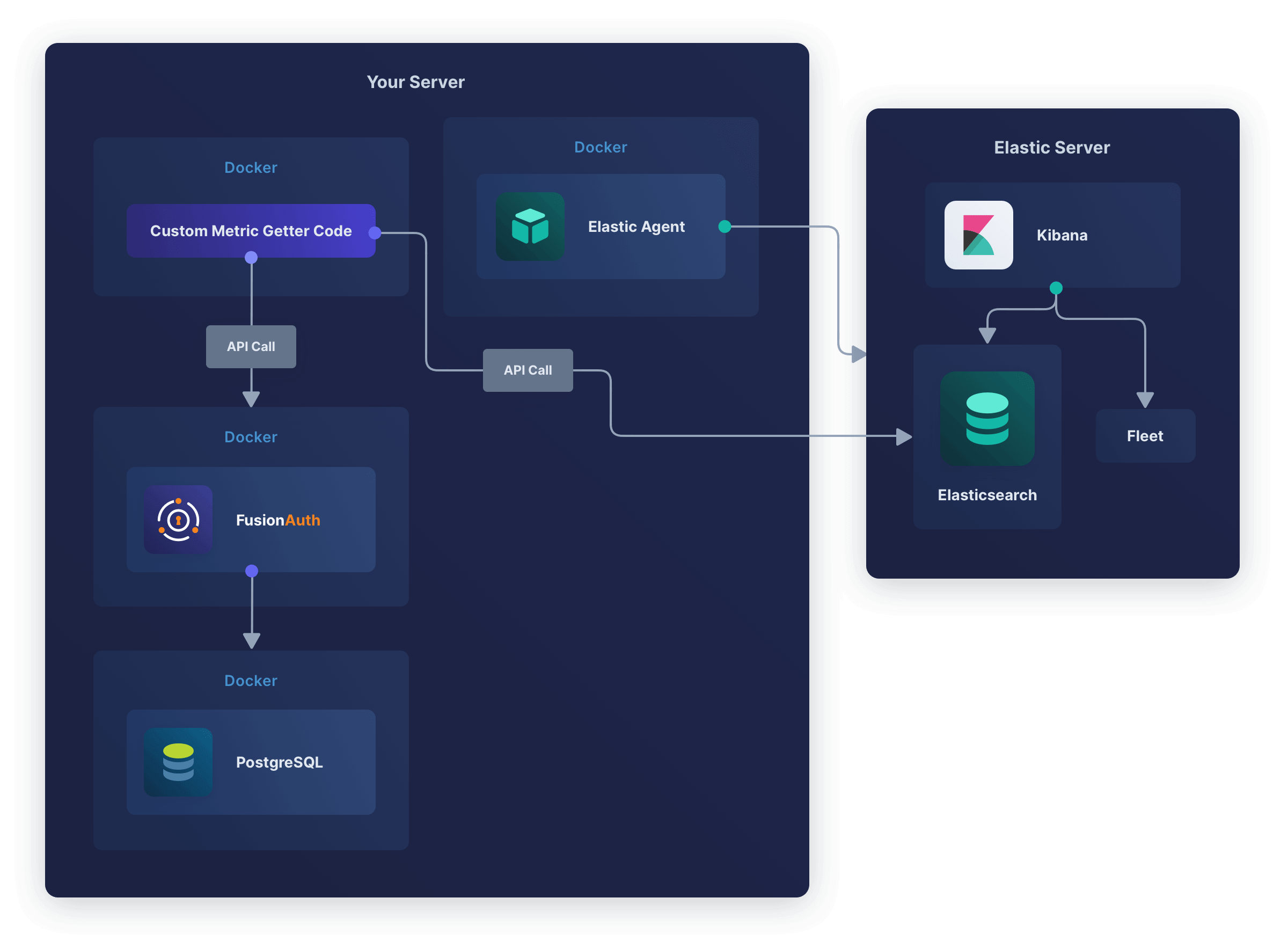Screen dimensions: 1288x949
Task: Click the Kibana logo icon
Action: 978,235
